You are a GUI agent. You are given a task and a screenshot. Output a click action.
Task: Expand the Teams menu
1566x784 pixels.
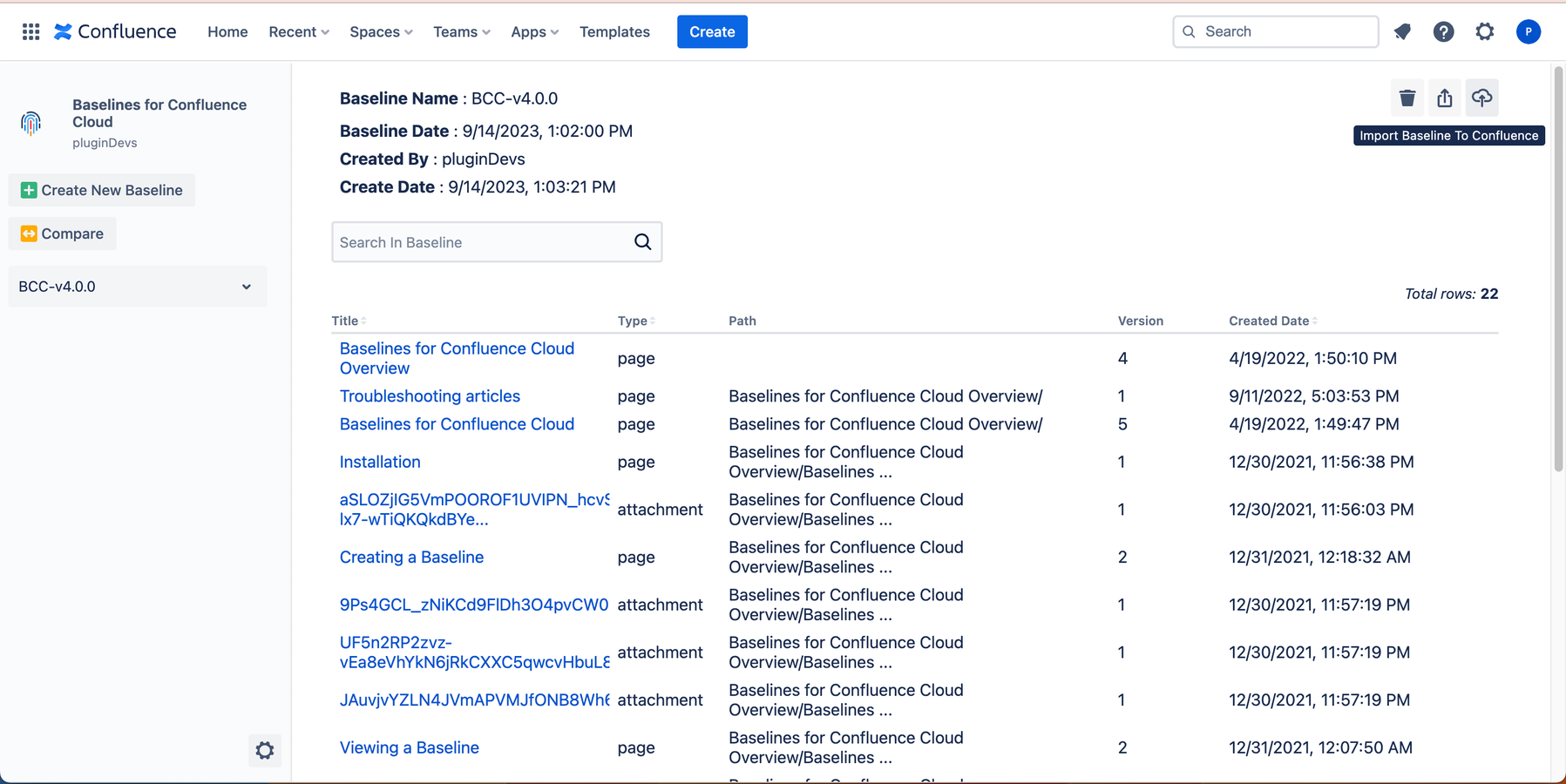point(462,31)
